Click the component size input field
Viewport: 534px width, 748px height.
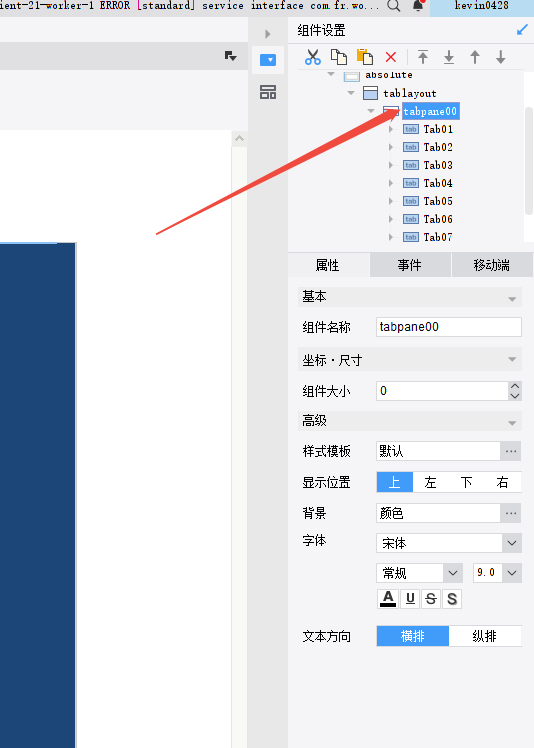(442, 391)
